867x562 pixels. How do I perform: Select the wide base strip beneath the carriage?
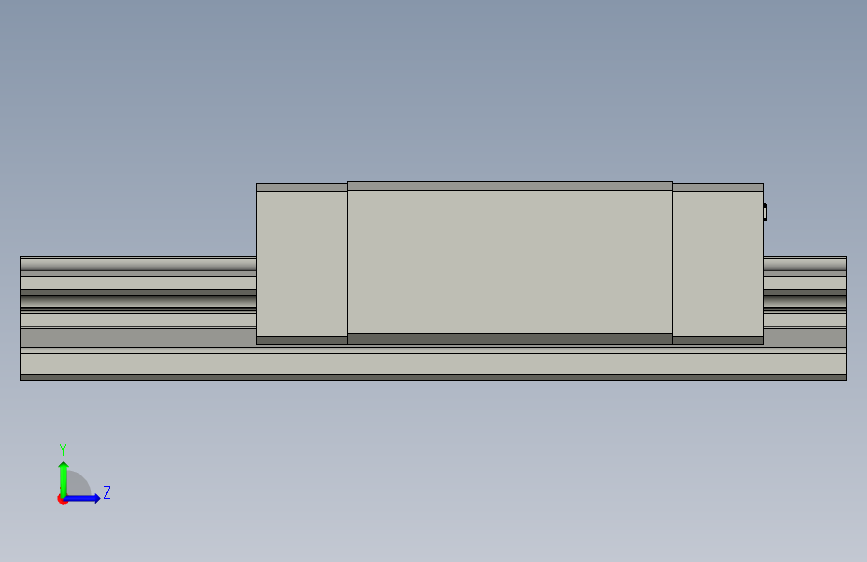434,364
